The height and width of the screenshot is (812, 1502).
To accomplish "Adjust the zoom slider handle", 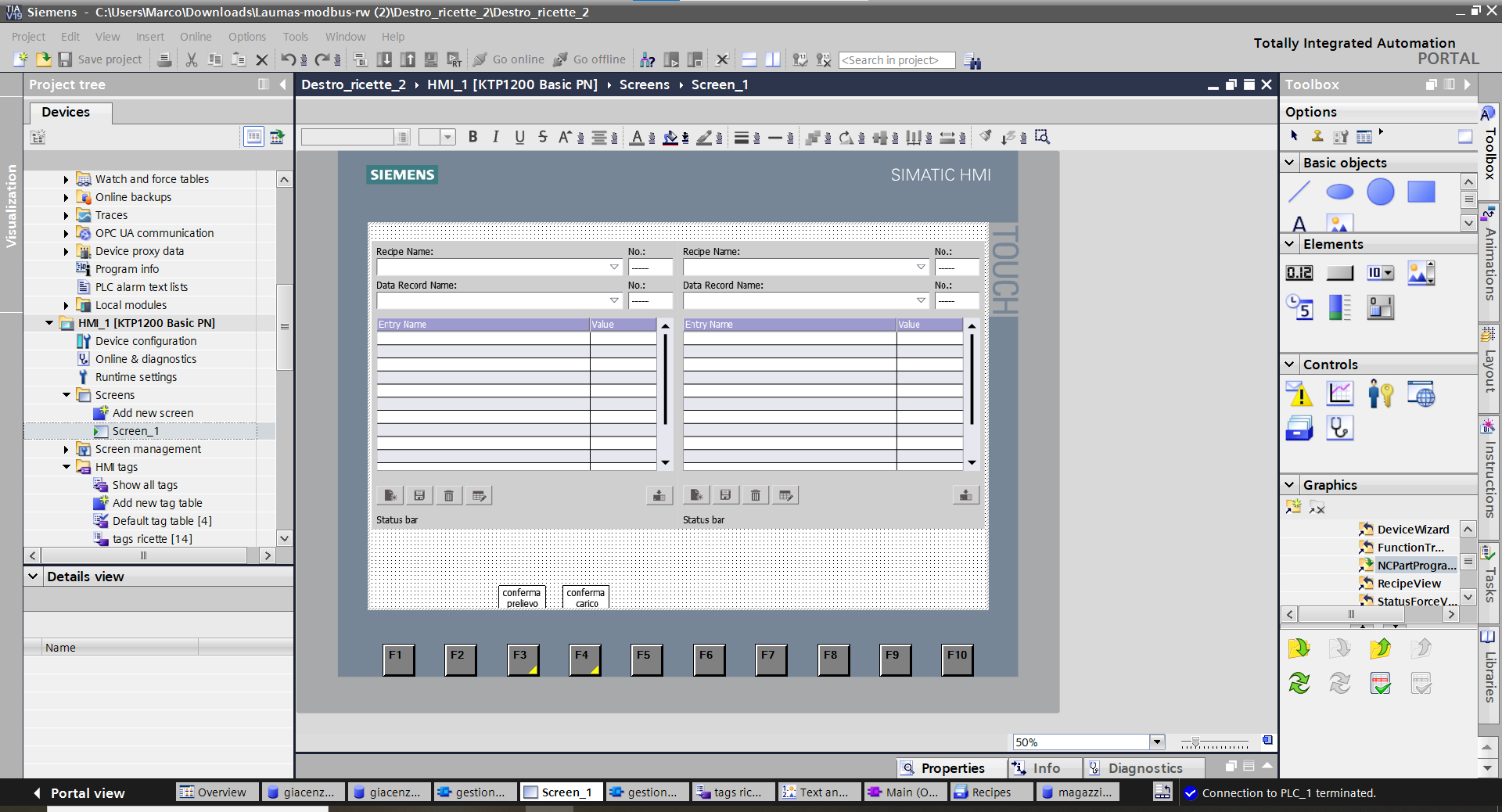I will click(1195, 742).
